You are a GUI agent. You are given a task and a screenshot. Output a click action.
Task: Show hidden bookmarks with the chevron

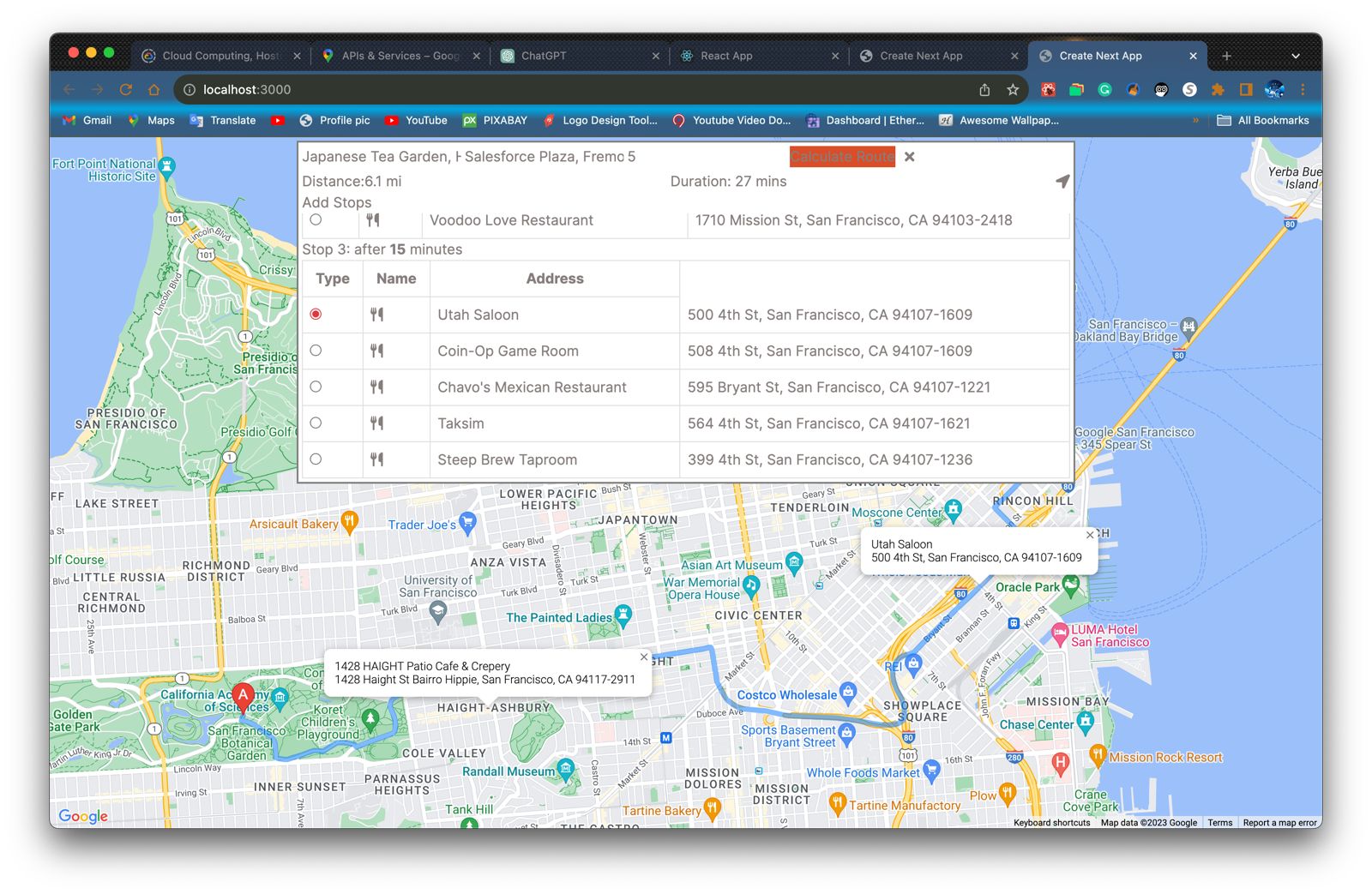tap(1195, 121)
